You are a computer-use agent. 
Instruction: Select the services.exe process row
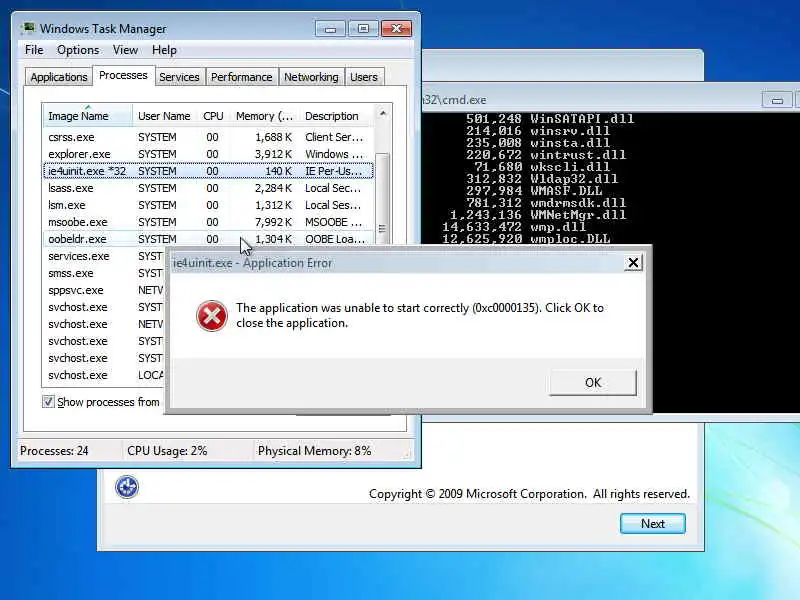(105, 256)
